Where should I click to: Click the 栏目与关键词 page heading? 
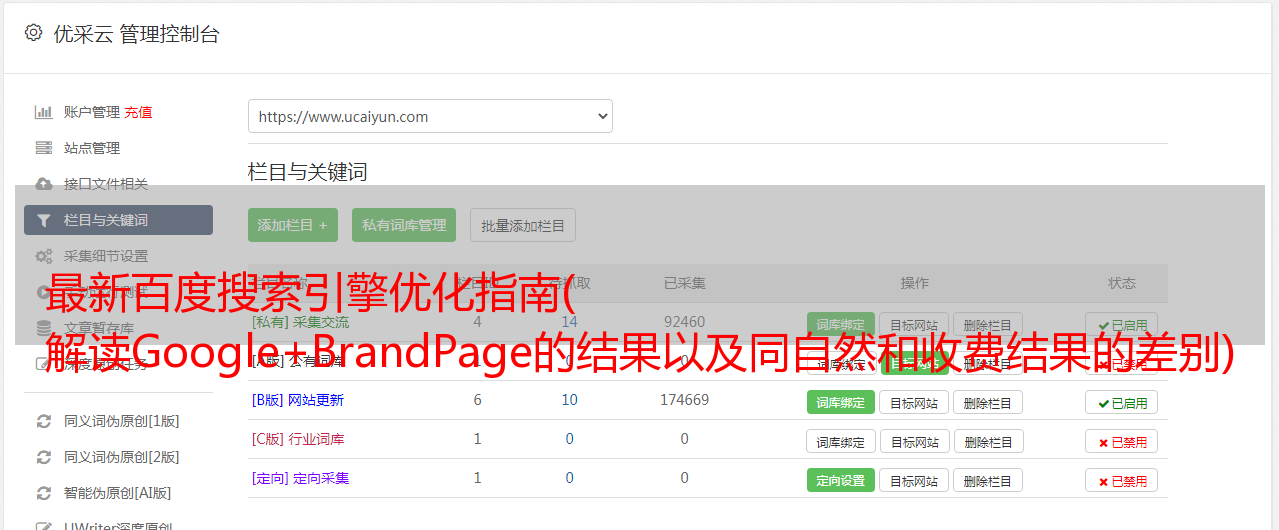(x=308, y=172)
